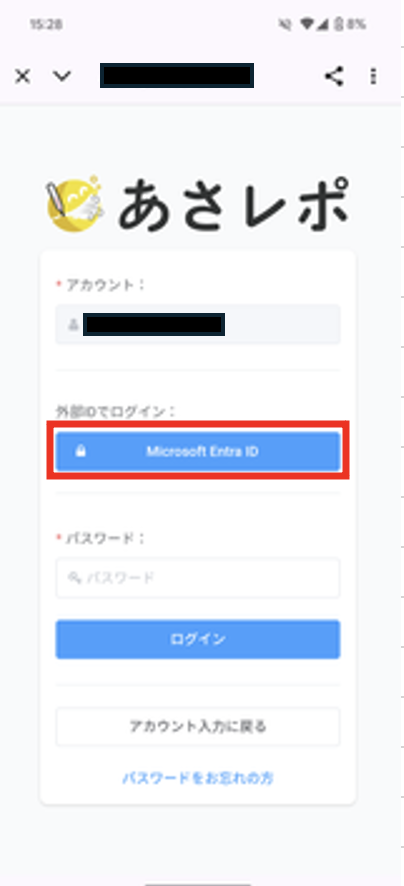Tap the clock in status bar
404x886 pixels.
click(x=46, y=24)
